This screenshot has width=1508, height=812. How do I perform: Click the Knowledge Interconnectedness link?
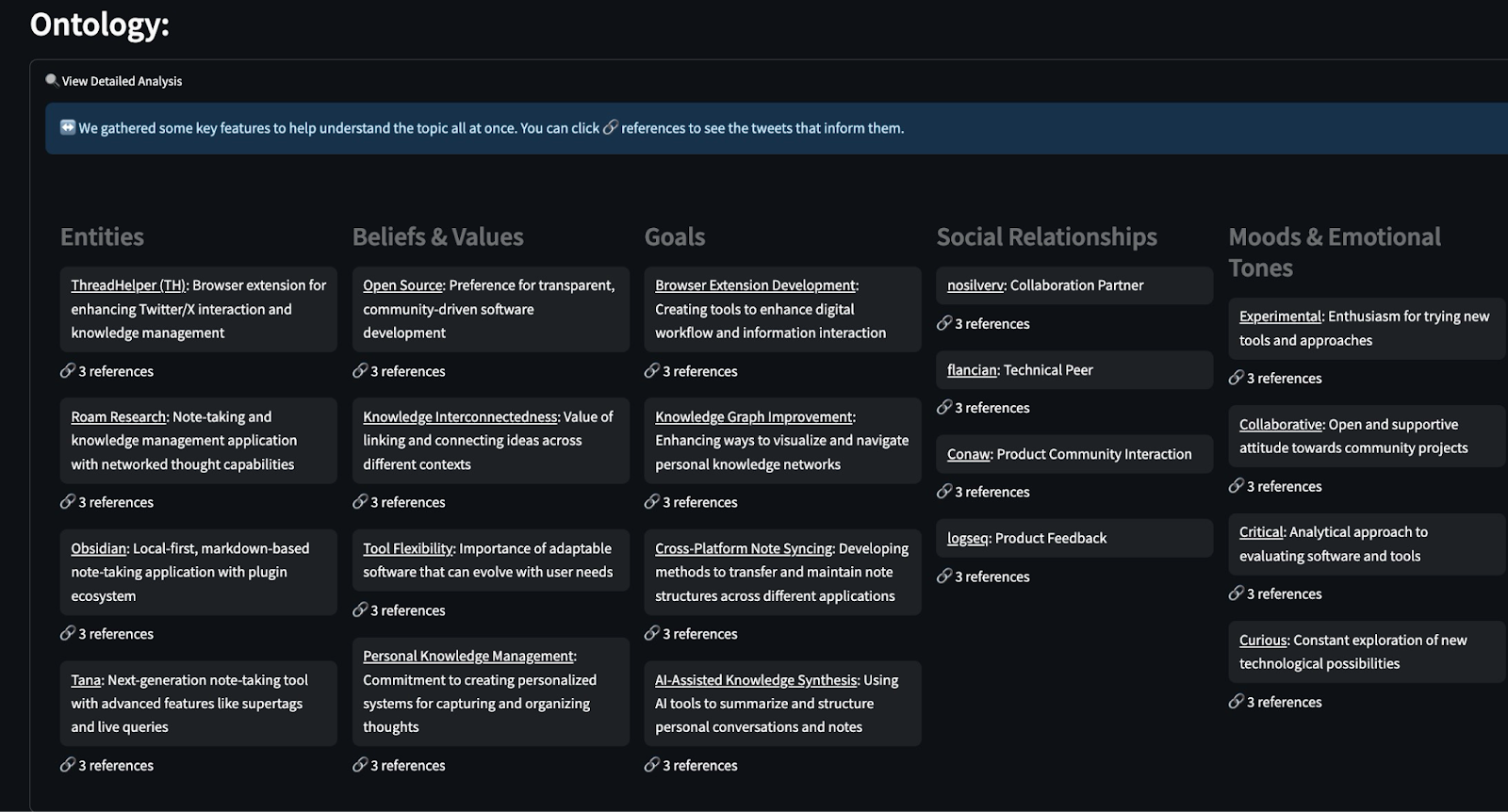click(x=460, y=417)
